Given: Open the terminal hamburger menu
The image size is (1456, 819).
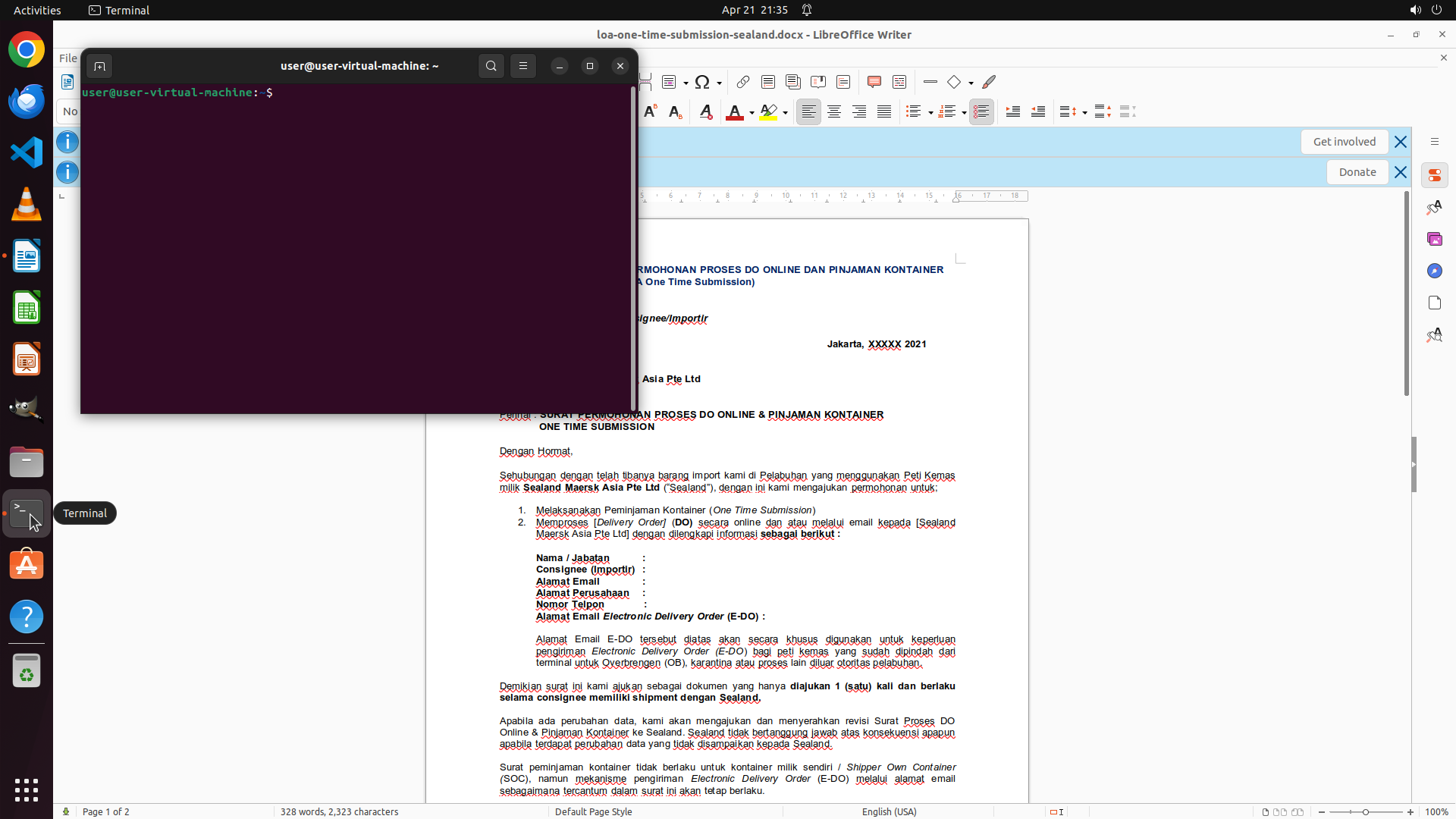Looking at the screenshot, I should pyautogui.click(x=523, y=66).
